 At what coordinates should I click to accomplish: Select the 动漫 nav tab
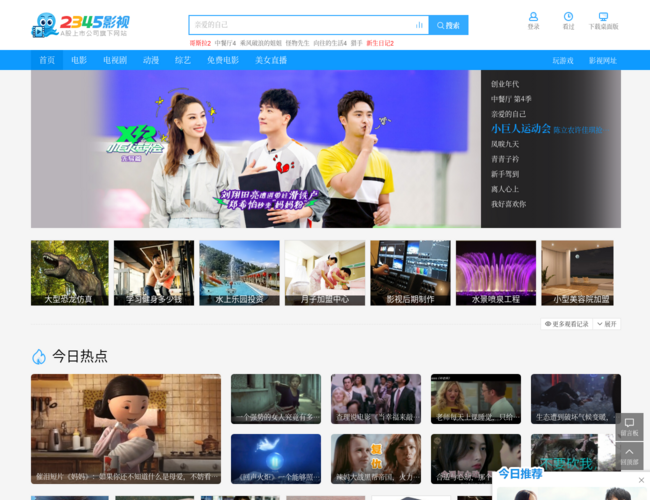tap(151, 60)
